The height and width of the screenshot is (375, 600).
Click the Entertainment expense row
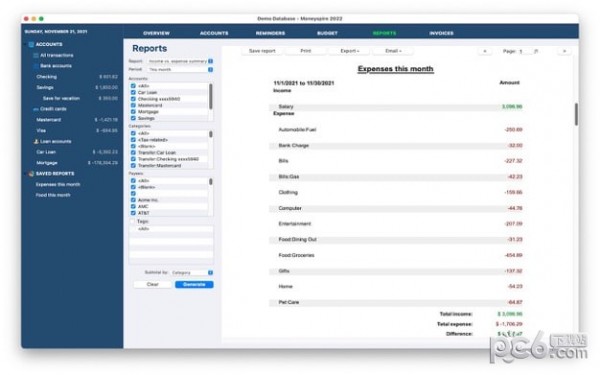pos(396,224)
